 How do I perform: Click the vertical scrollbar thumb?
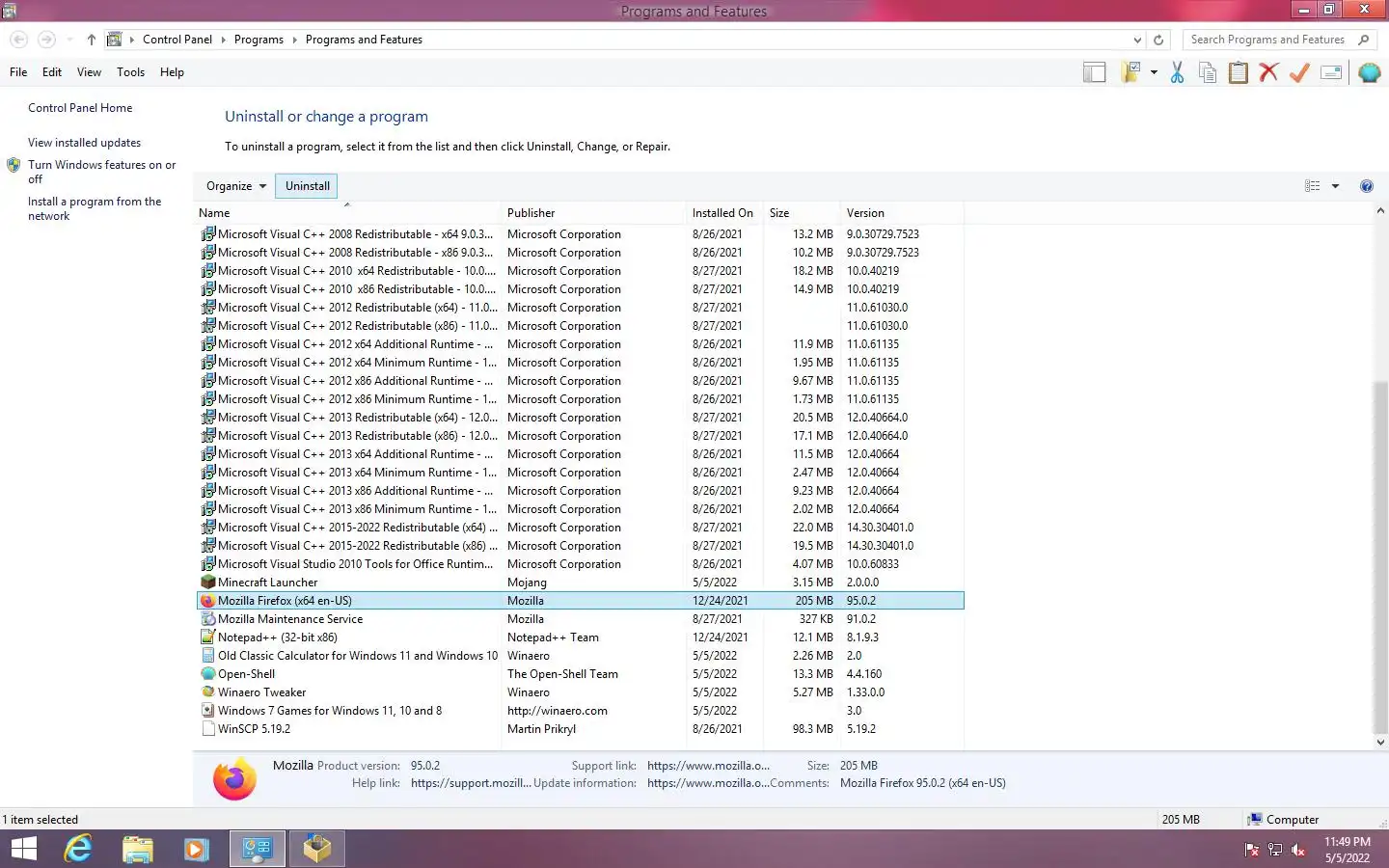(1380, 556)
